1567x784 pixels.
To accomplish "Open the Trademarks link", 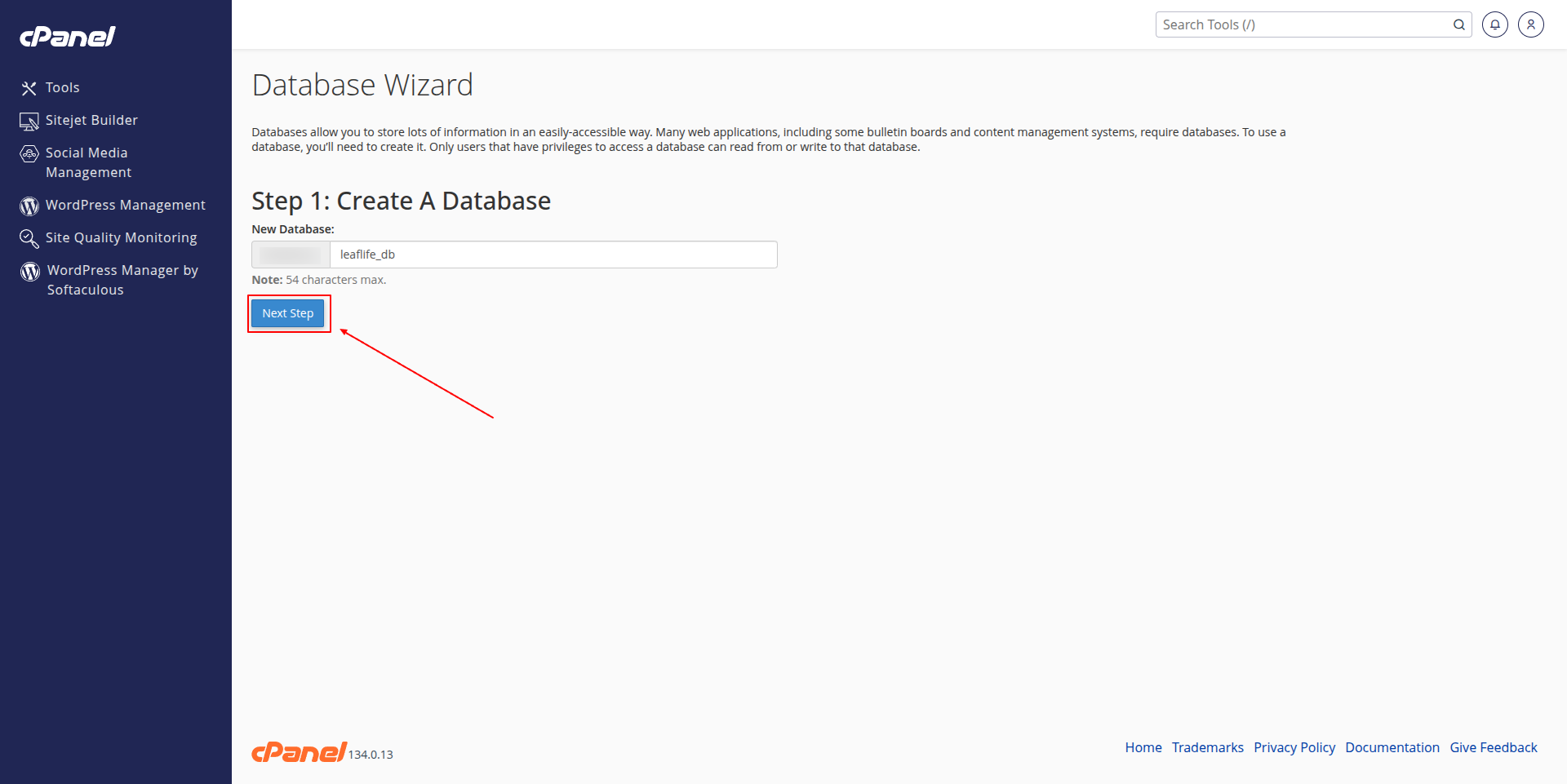I will [x=1208, y=747].
